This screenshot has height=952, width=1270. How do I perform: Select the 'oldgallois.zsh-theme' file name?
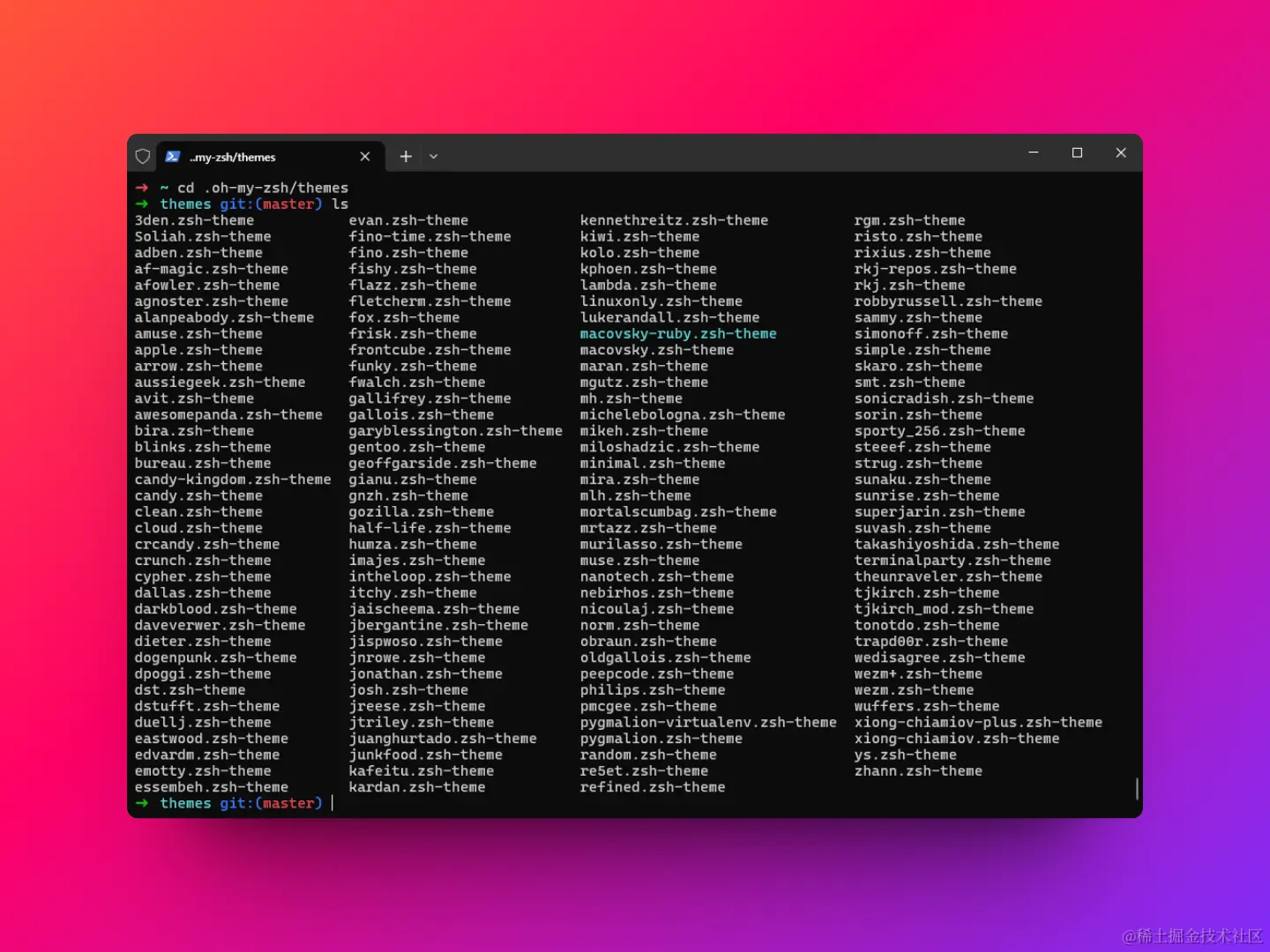[665, 658]
